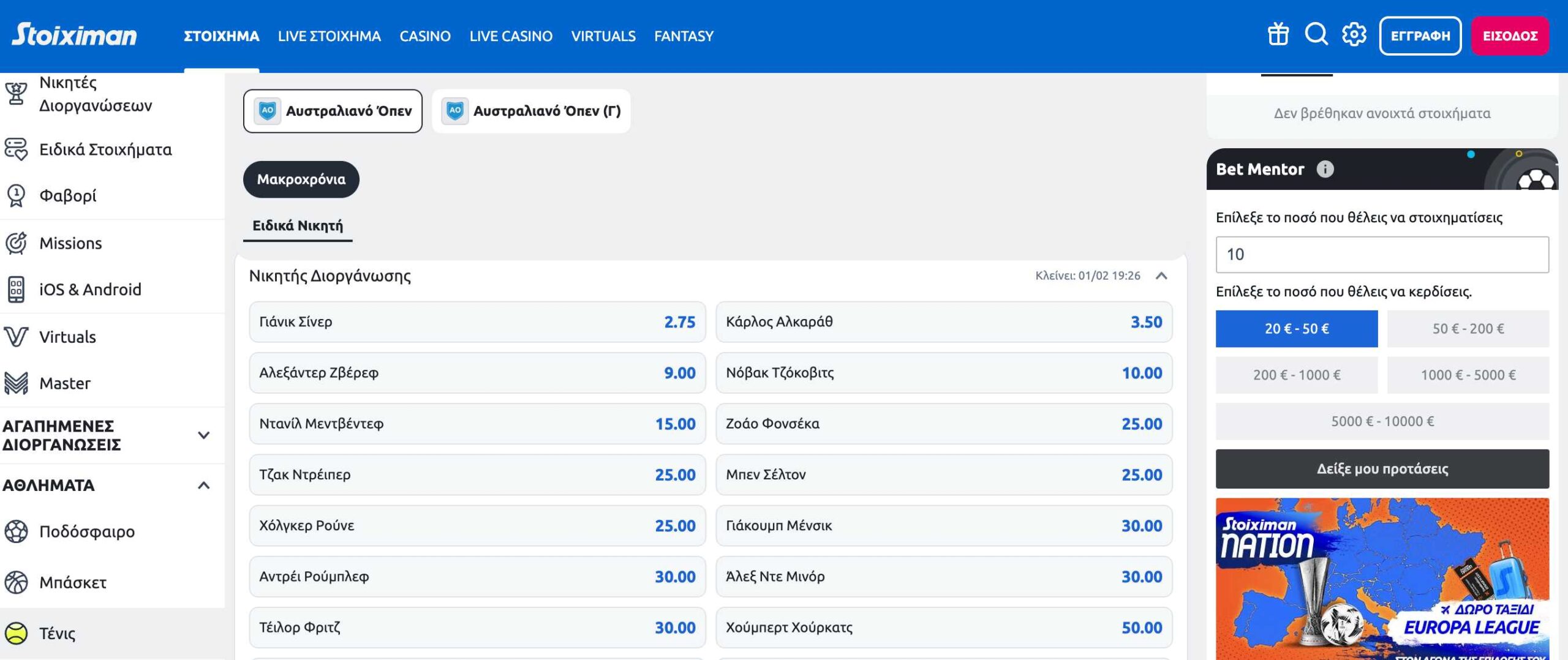
Task: Pick Κάρλος Αλκαράθ at odds 3.50
Action: point(944,322)
